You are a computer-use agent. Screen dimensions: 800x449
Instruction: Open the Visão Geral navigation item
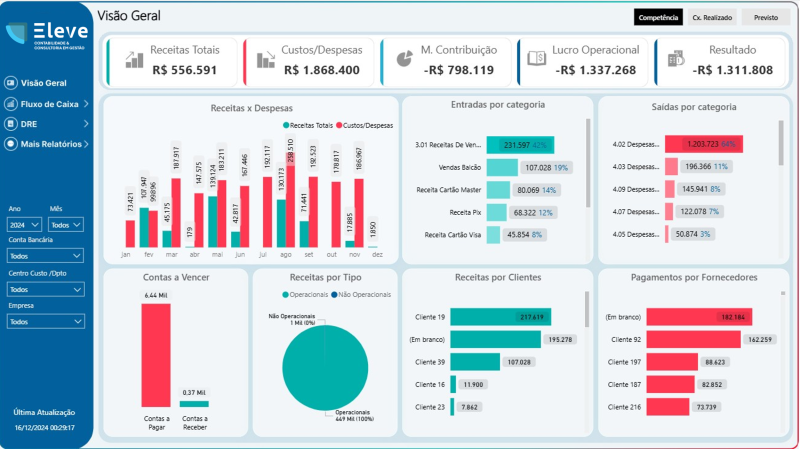click(43, 83)
